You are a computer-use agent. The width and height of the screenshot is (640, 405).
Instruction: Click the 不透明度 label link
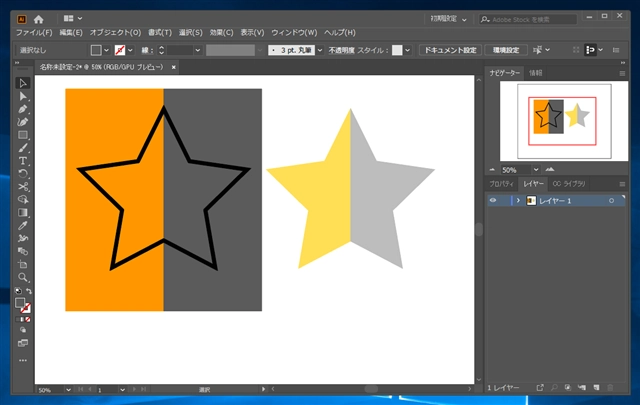click(x=342, y=50)
